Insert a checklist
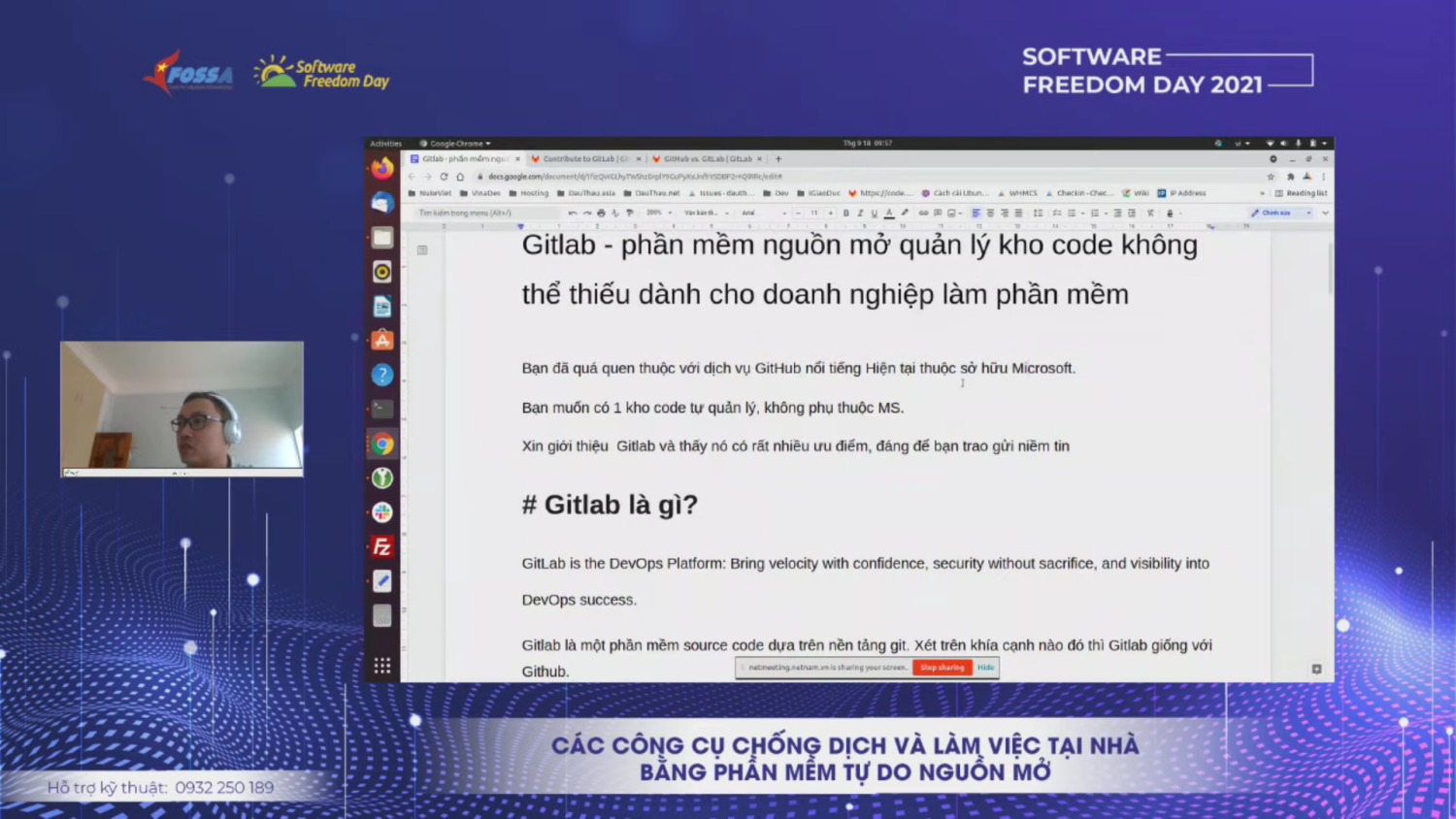The height and width of the screenshot is (819, 1456). coord(1057,213)
